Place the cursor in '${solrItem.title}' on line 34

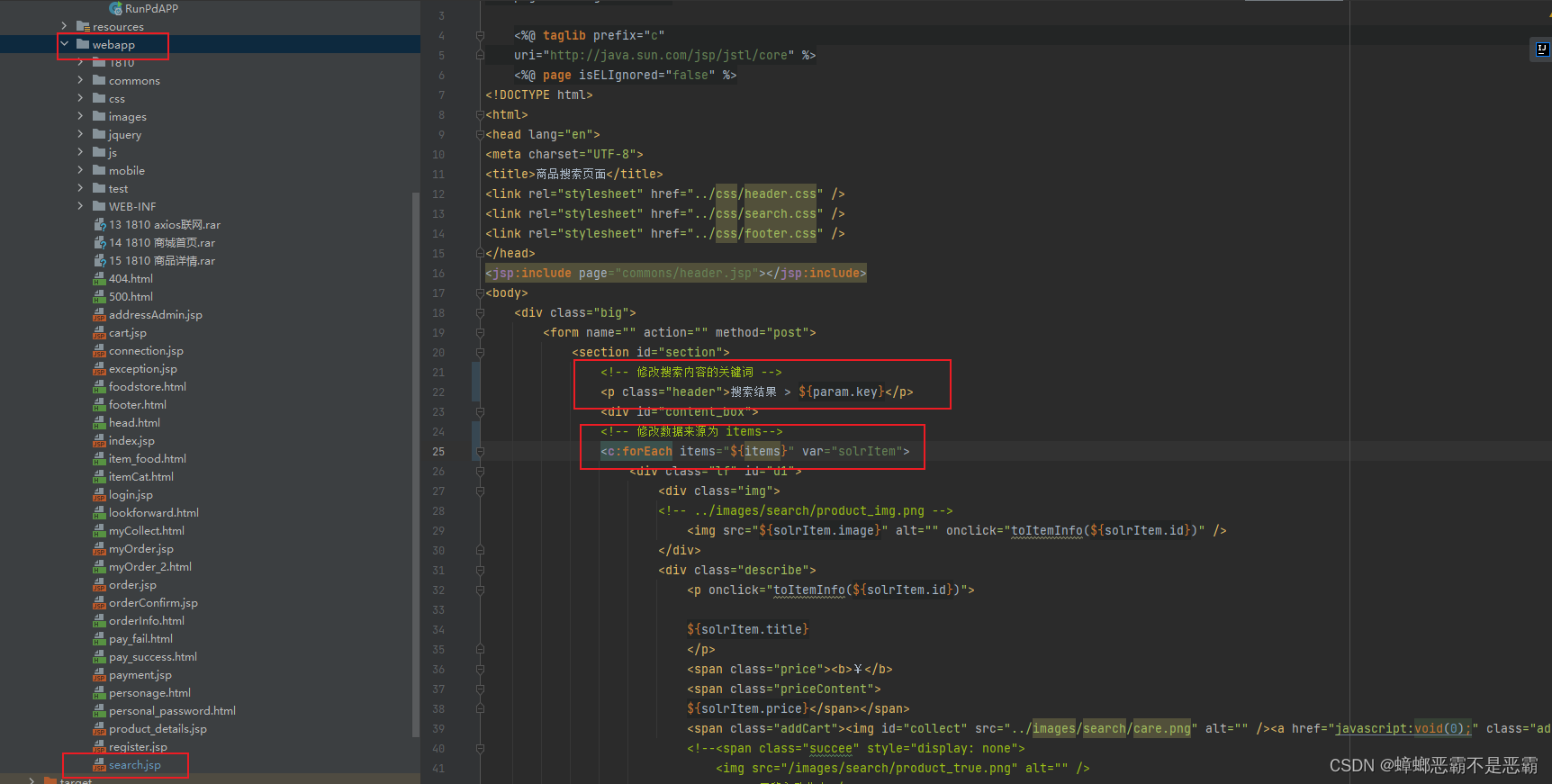pyautogui.click(x=748, y=629)
